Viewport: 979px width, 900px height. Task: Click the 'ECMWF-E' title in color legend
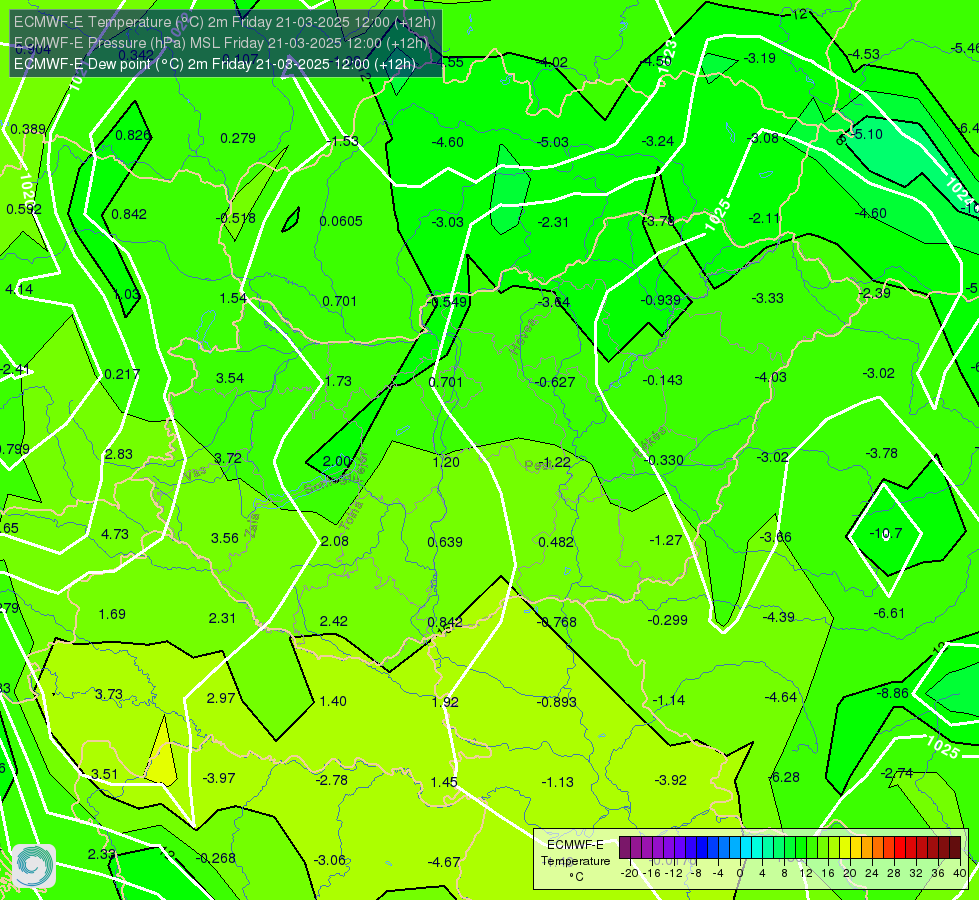pyautogui.click(x=575, y=845)
